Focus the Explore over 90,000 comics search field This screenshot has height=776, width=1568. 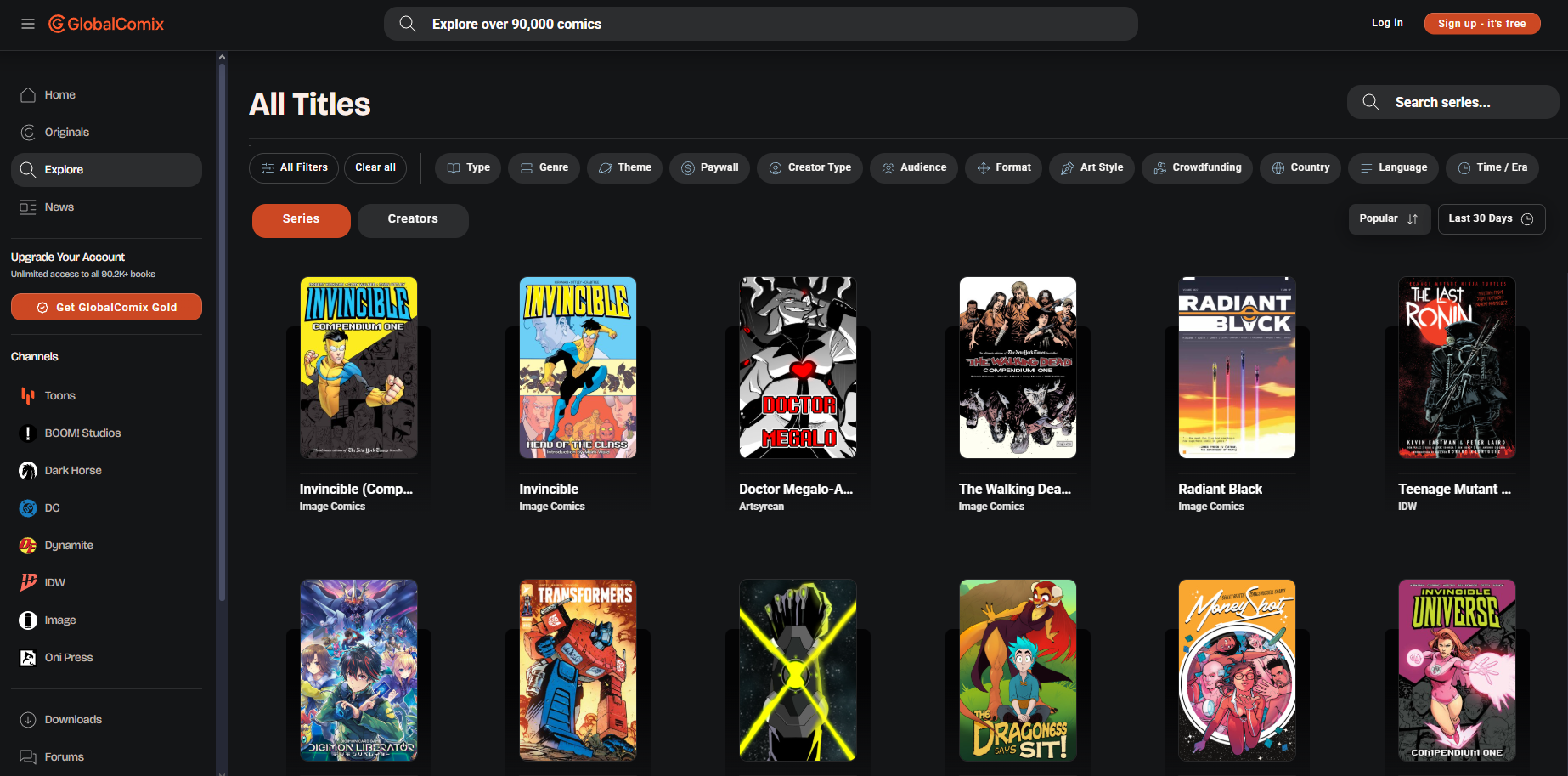[761, 24]
